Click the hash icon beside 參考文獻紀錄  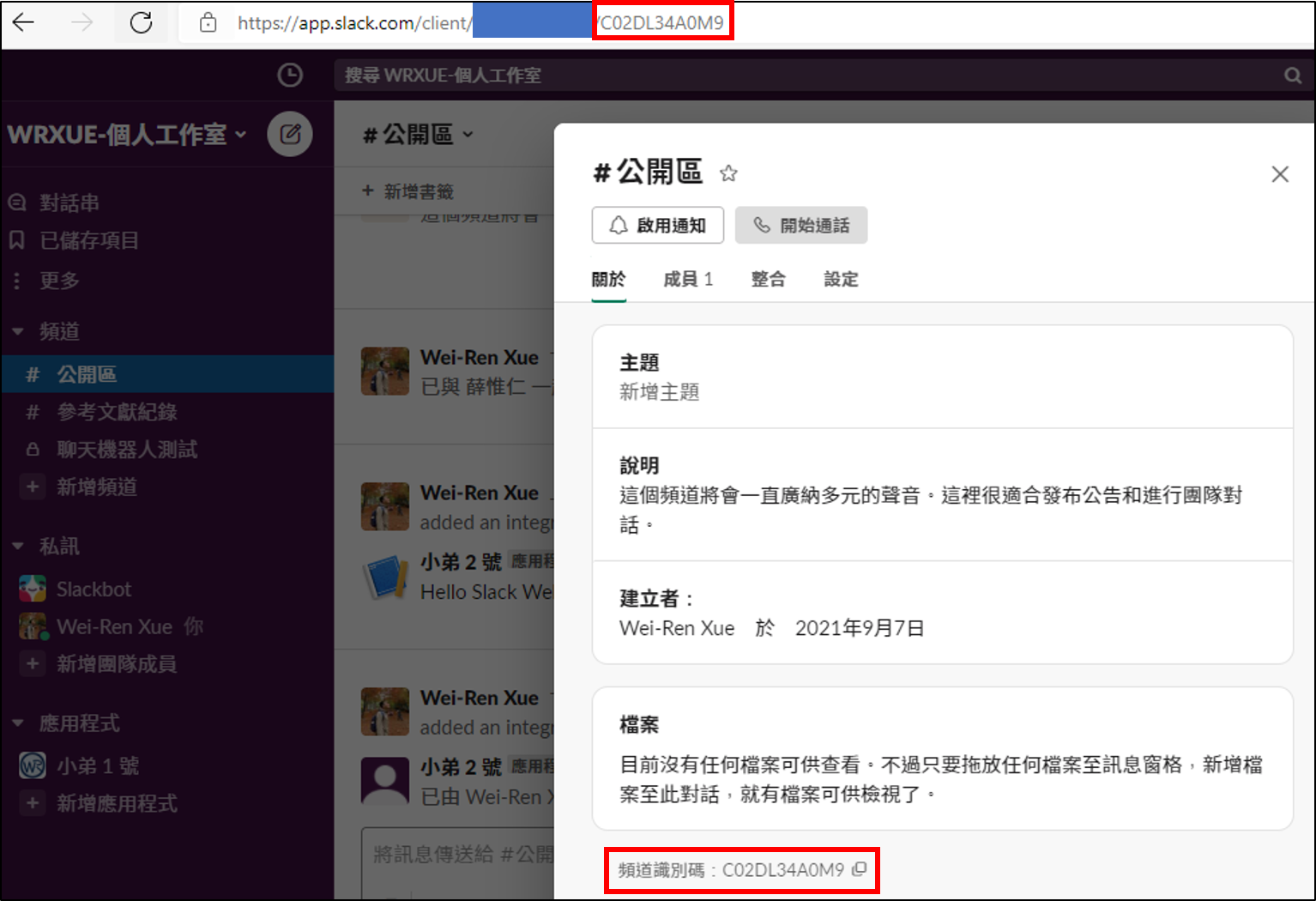point(33,412)
